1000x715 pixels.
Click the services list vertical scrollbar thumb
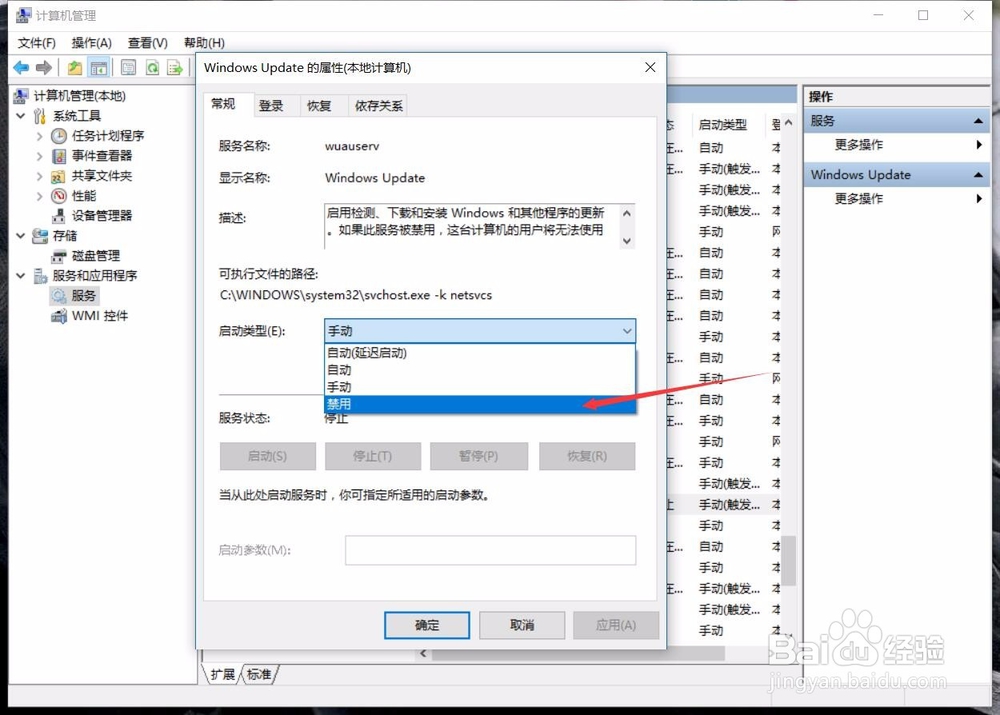[x=790, y=561]
